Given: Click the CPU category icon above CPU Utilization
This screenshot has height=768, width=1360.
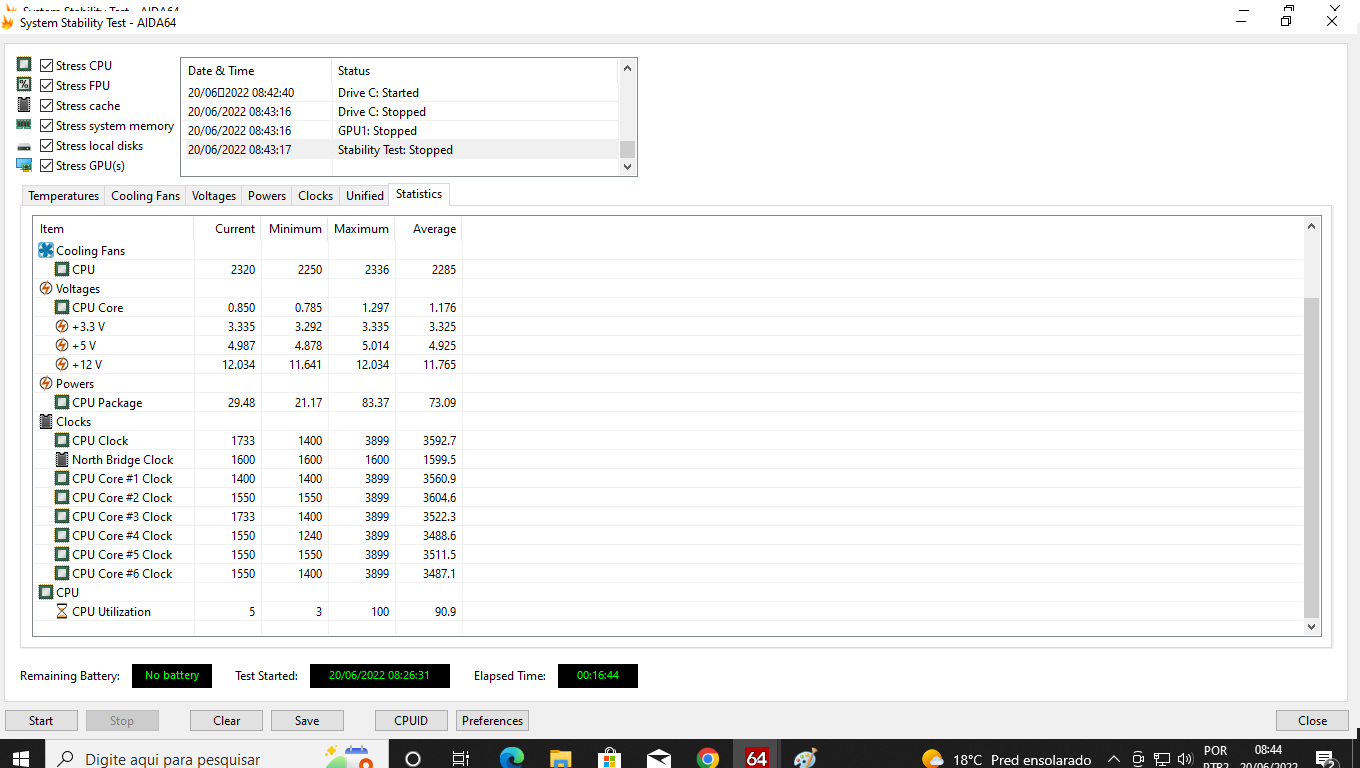Looking at the screenshot, I should [x=45, y=593].
